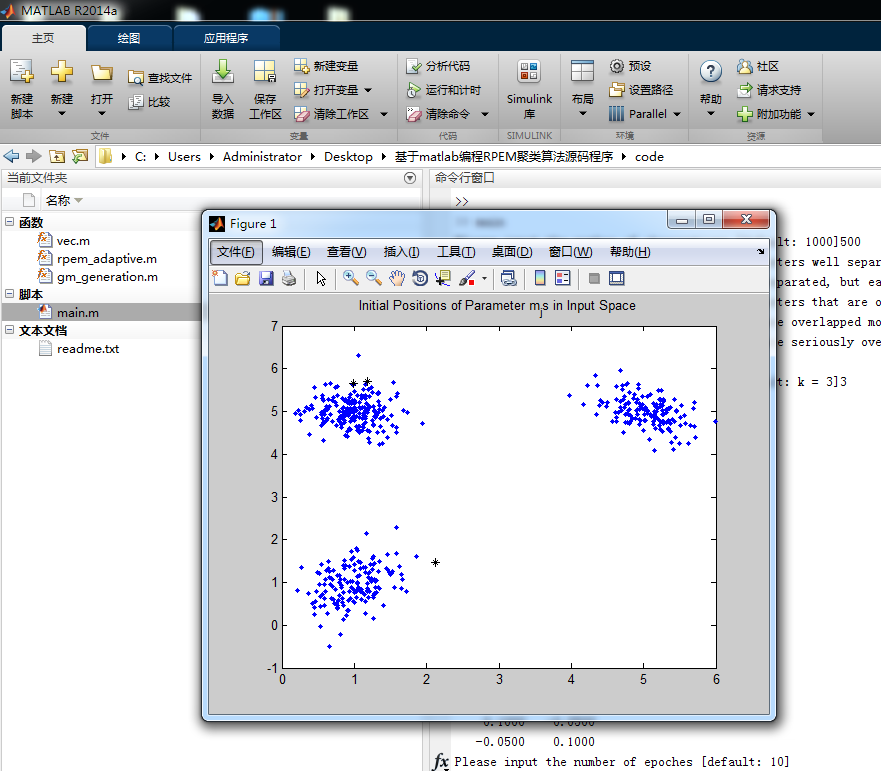Image resolution: width=881 pixels, height=771 pixels.
Task: Open Simulink 库 library
Action: pyautogui.click(x=529, y=89)
